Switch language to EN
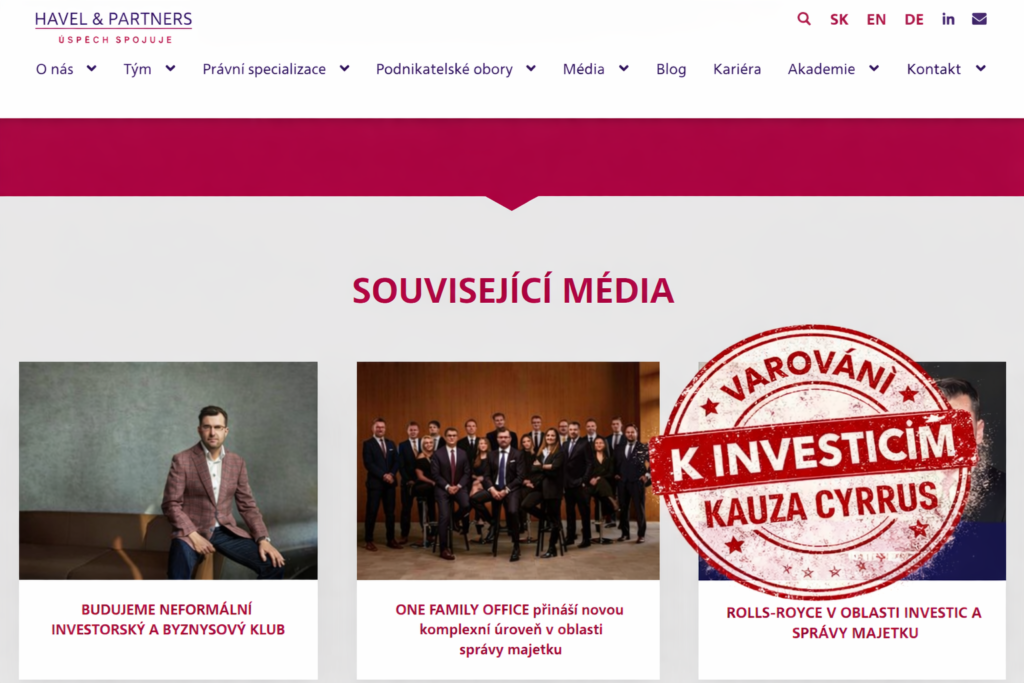Viewport: 1024px width, 683px height. (x=876, y=20)
